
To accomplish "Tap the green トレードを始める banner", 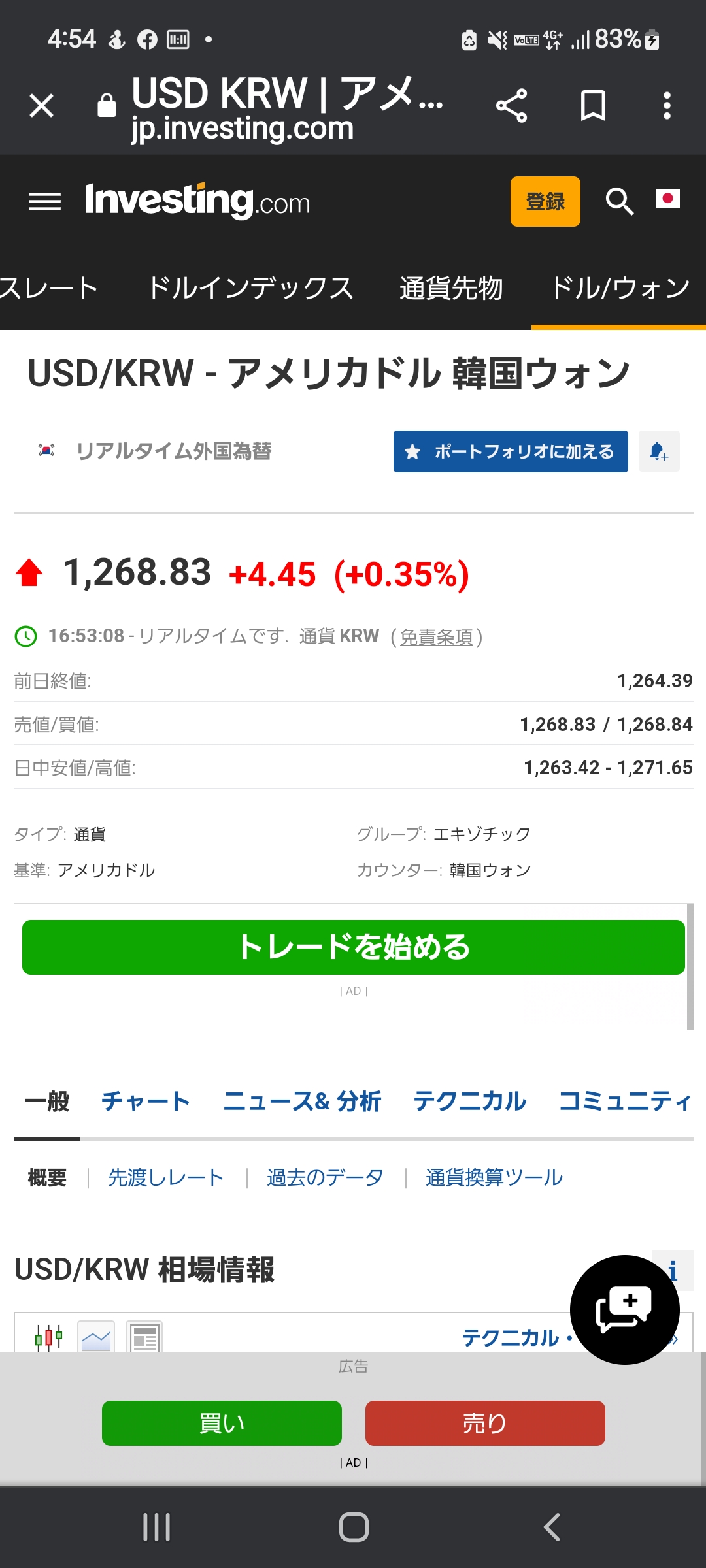I will click(x=353, y=947).
